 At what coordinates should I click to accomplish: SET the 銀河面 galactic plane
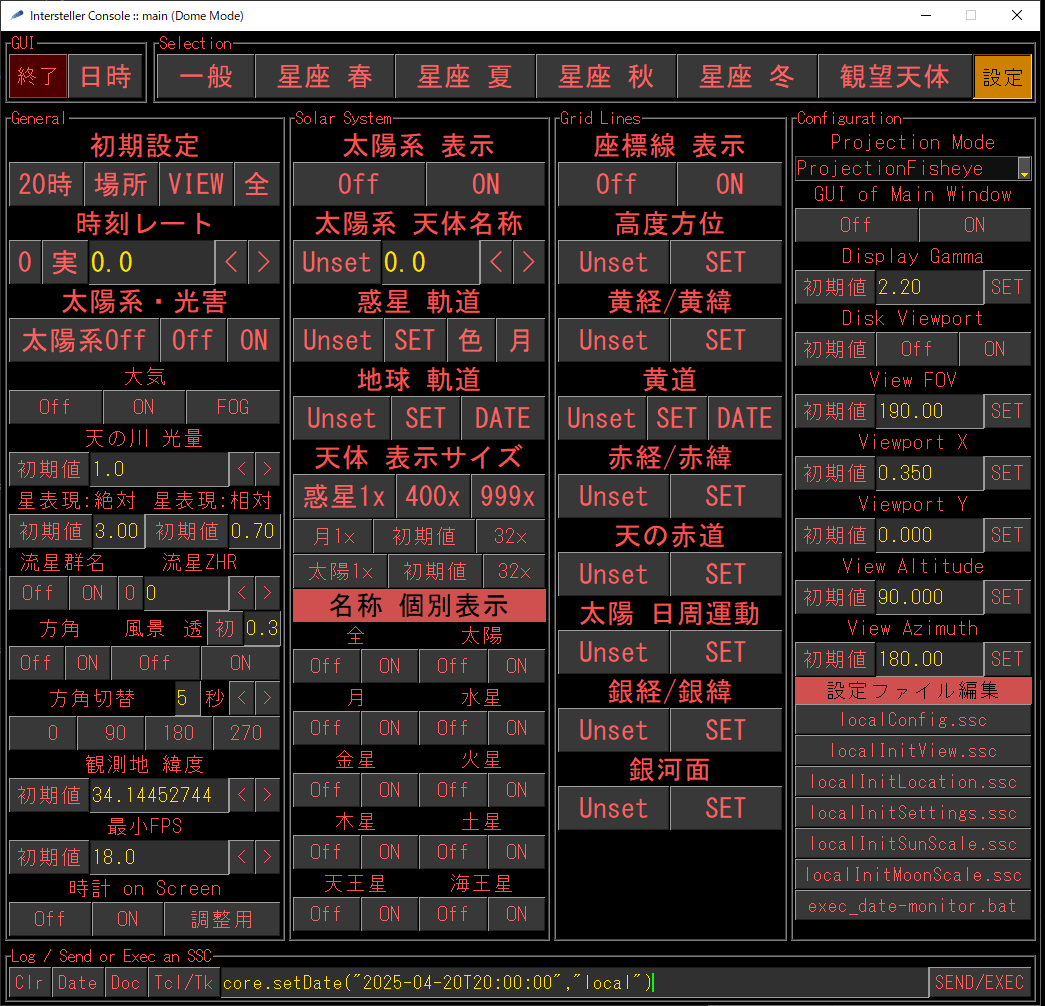pyautogui.click(x=725, y=808)
